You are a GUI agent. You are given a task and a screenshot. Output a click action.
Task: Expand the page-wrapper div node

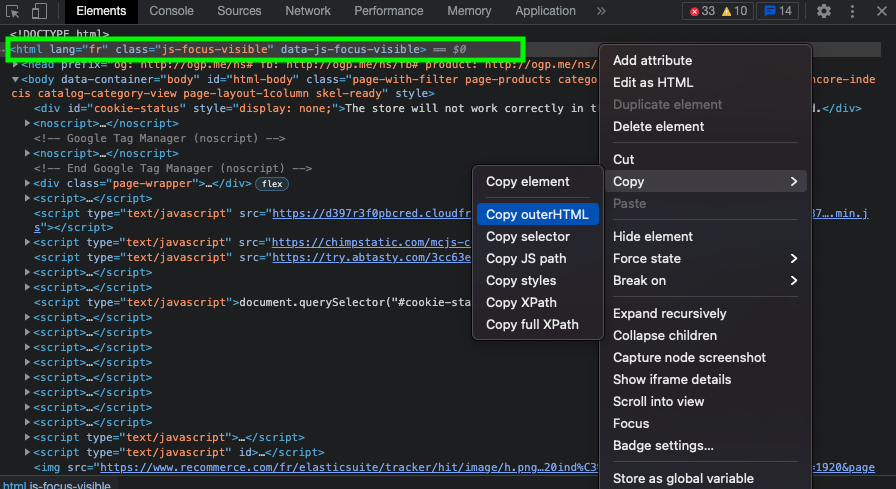pos(27,183)
